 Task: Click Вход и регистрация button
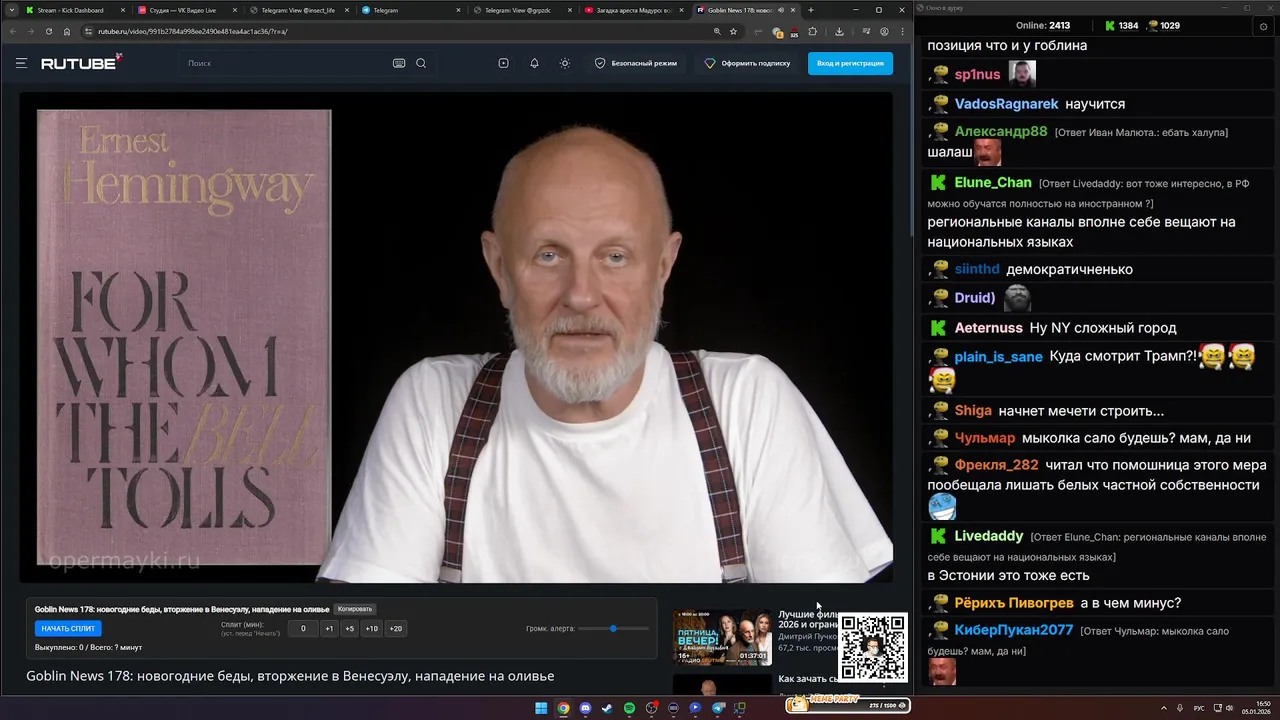(x=850, y=63)
